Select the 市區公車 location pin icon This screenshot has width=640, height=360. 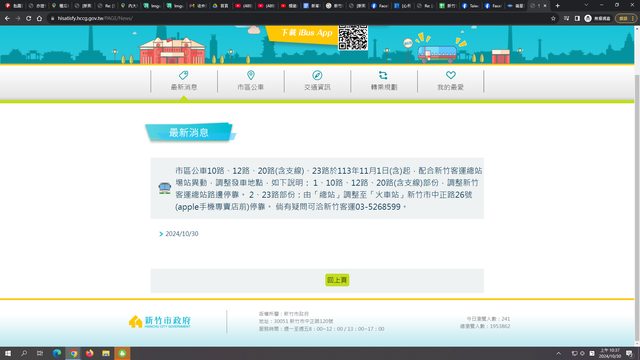pos(251,75)
